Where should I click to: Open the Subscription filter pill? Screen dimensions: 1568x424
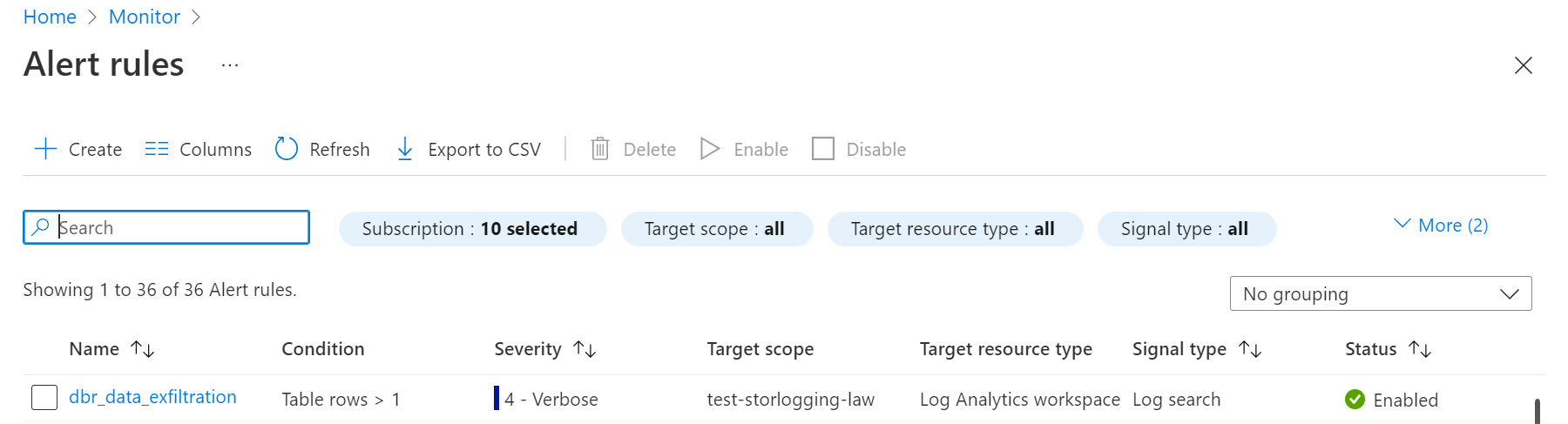(472, 229)
